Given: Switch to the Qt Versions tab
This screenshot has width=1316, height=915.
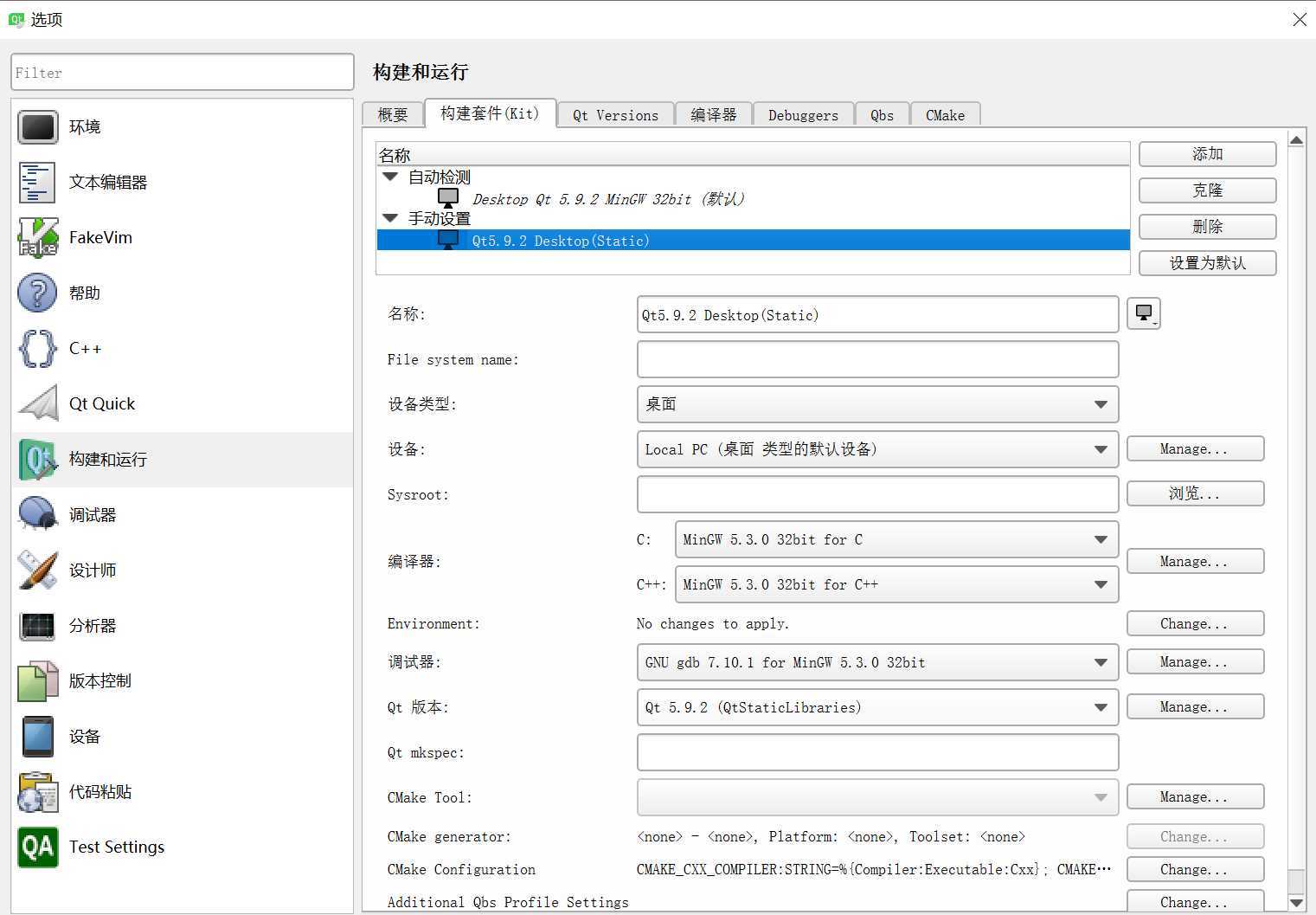Looking at the screenshot, I should click(615, 114).
